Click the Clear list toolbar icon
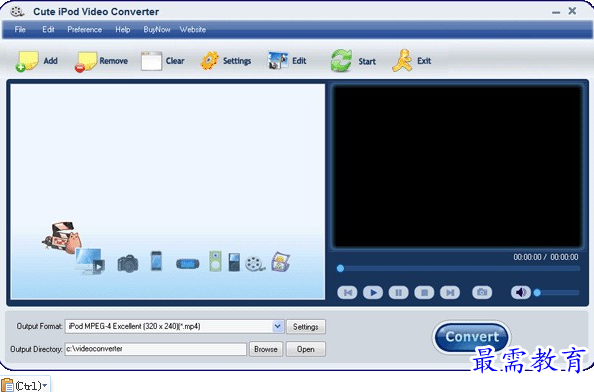 tap(152, 61)
